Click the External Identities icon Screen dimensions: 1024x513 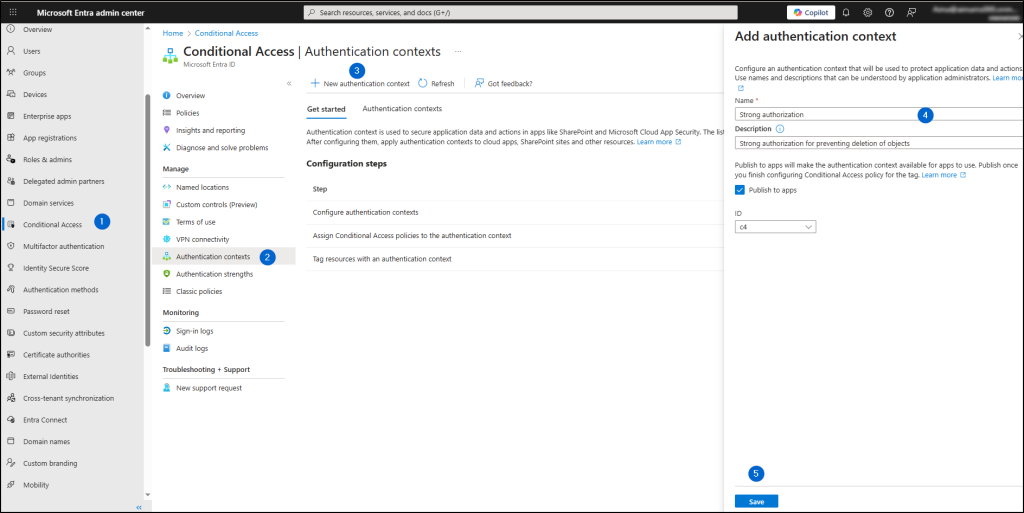[x=10, y=376]
